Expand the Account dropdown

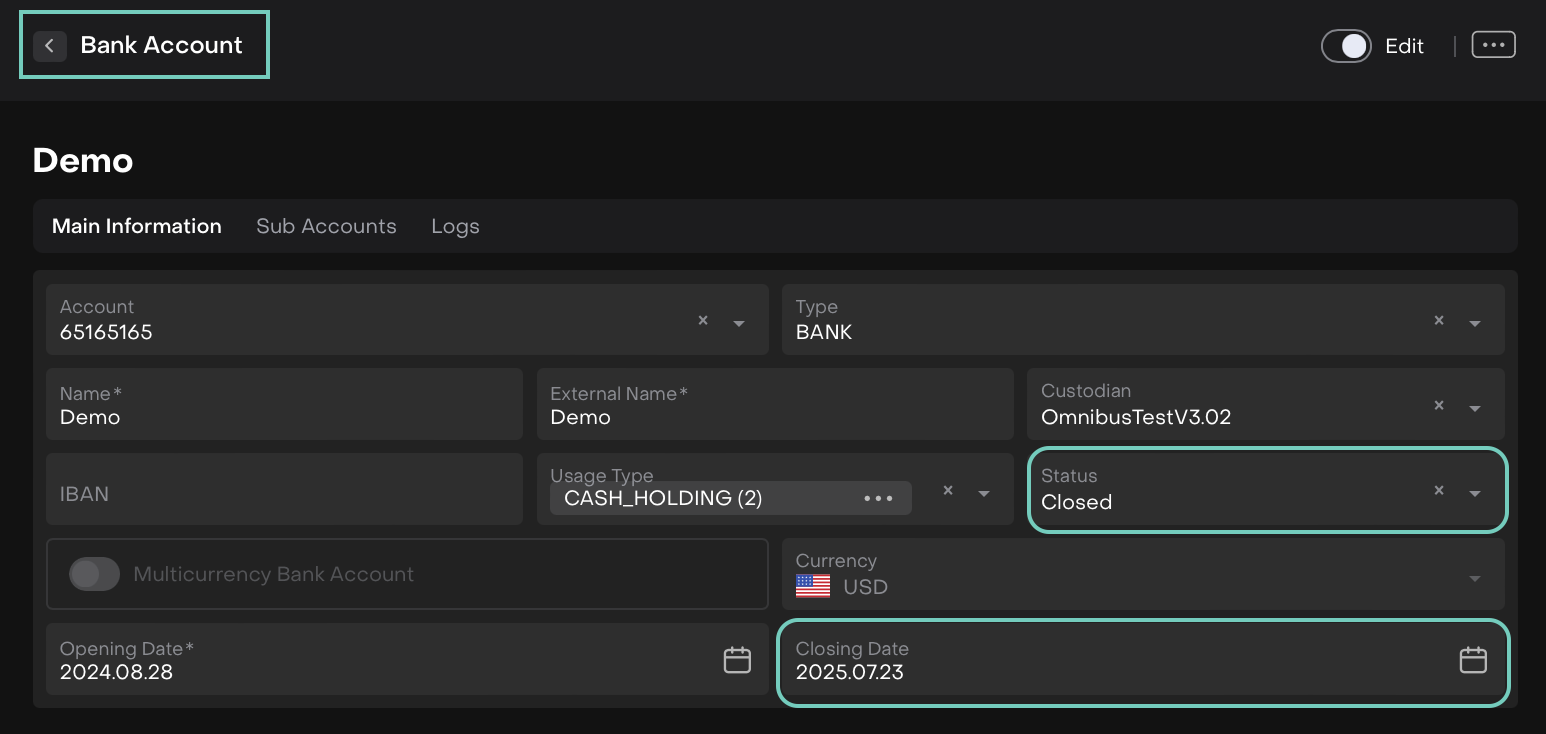739,323
